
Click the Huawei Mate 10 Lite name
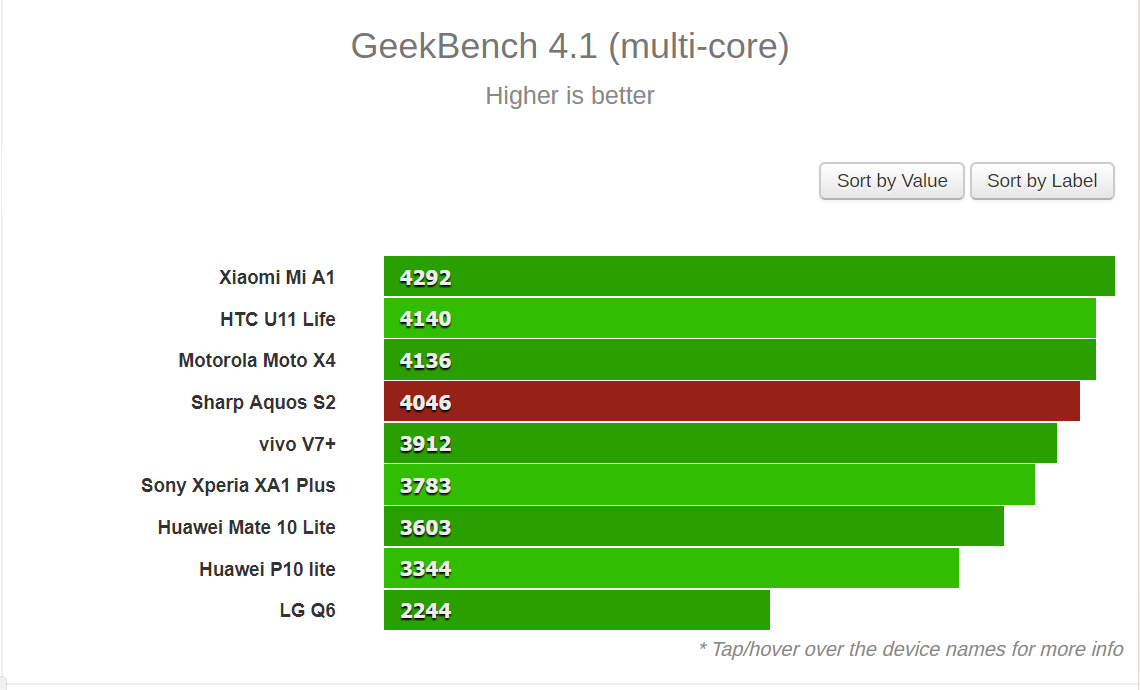246,527
